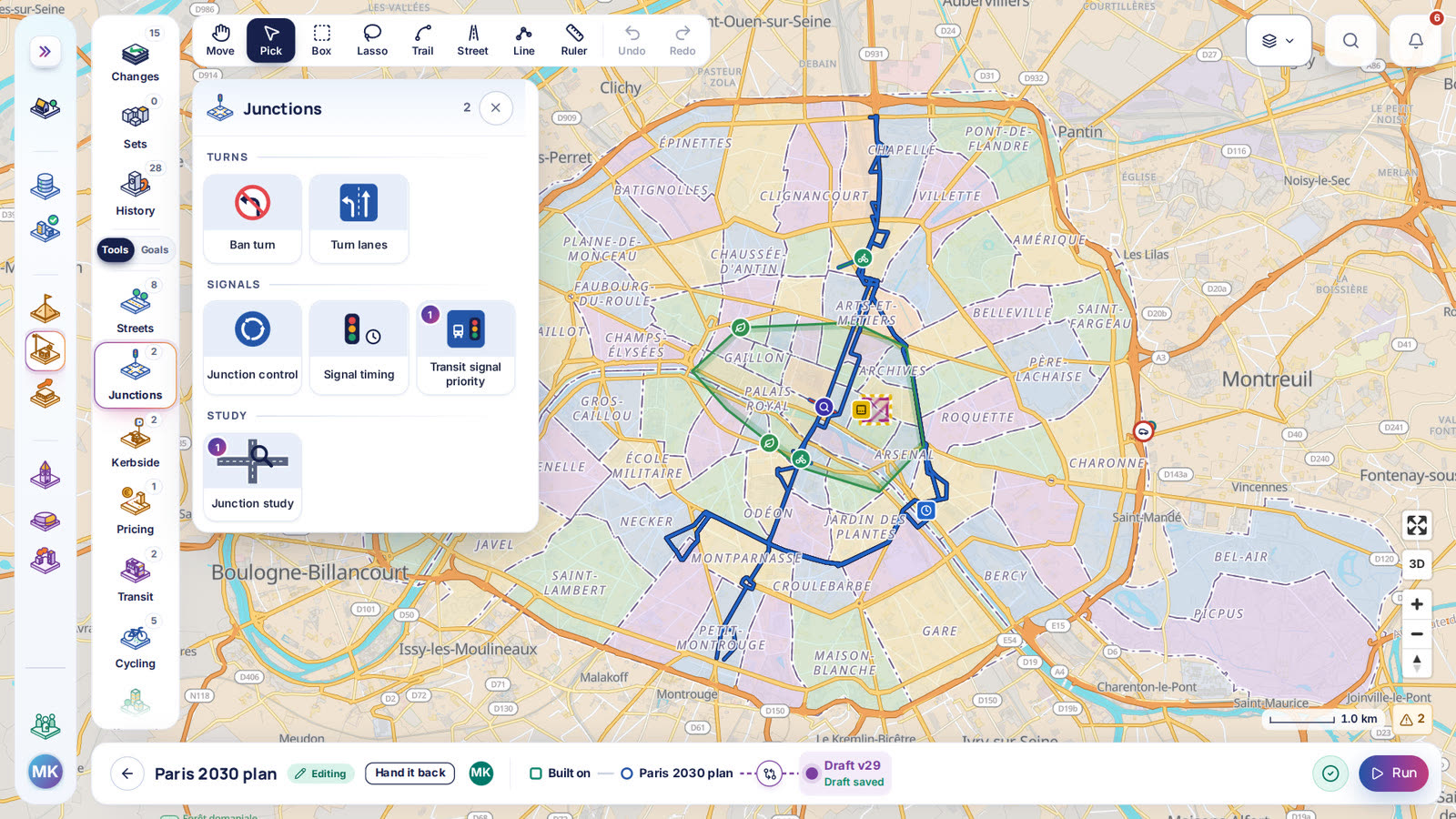Switch map to 3D view
This screenshot has width=1456, height=819.
click(1417, 564)
